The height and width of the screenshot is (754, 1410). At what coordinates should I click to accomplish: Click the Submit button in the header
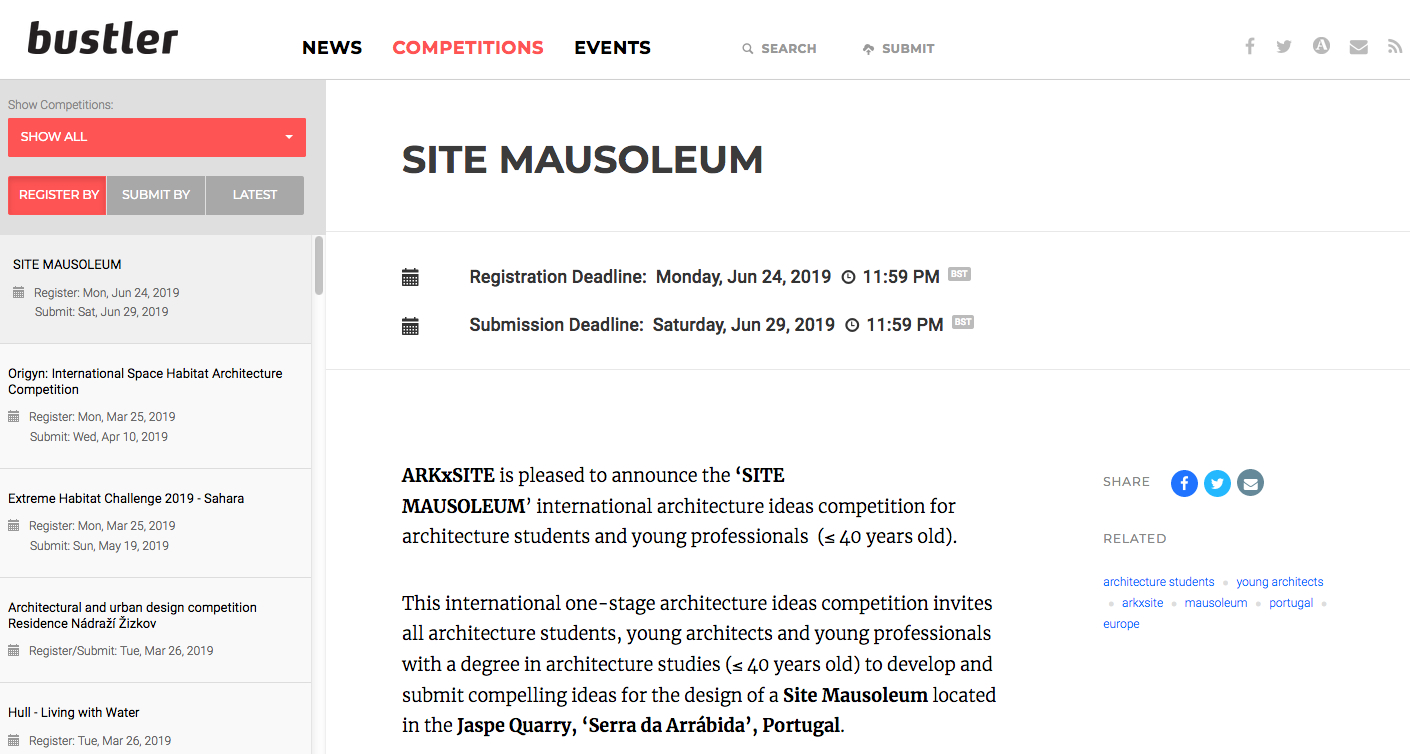898,48
